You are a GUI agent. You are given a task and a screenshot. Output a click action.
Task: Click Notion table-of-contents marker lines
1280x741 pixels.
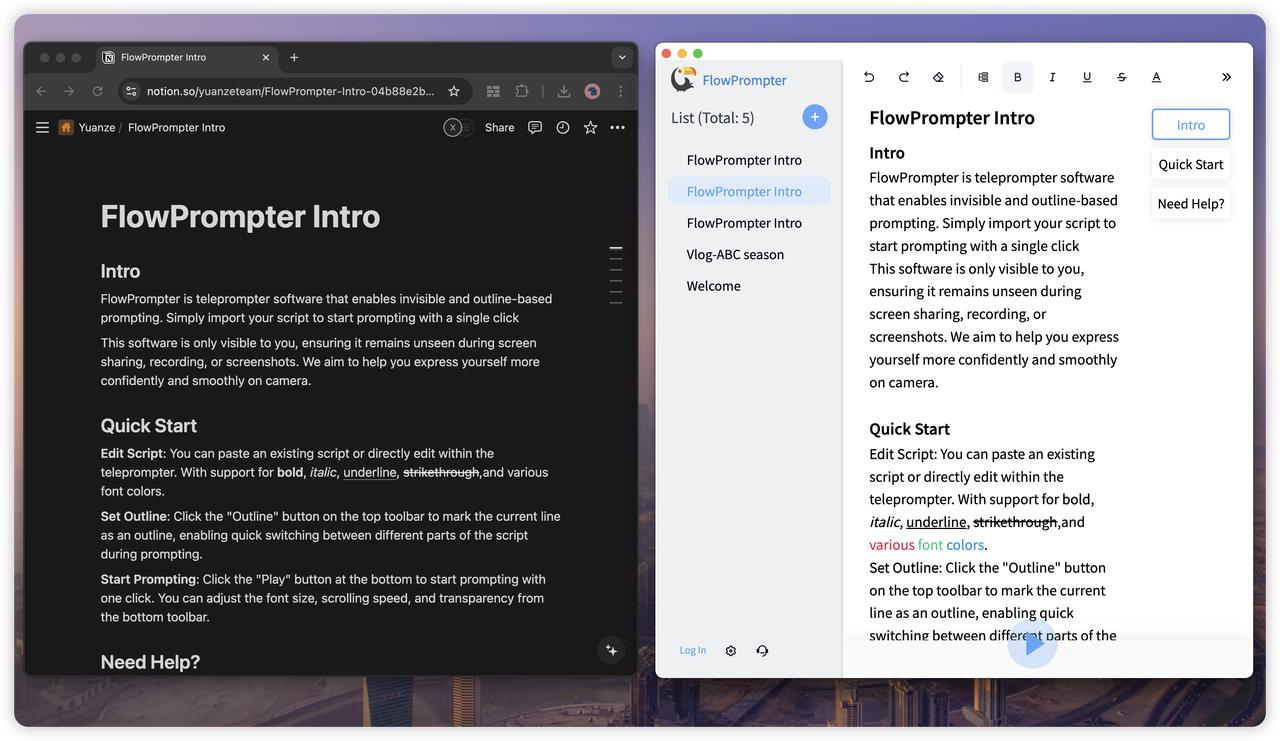coord(616,275)
